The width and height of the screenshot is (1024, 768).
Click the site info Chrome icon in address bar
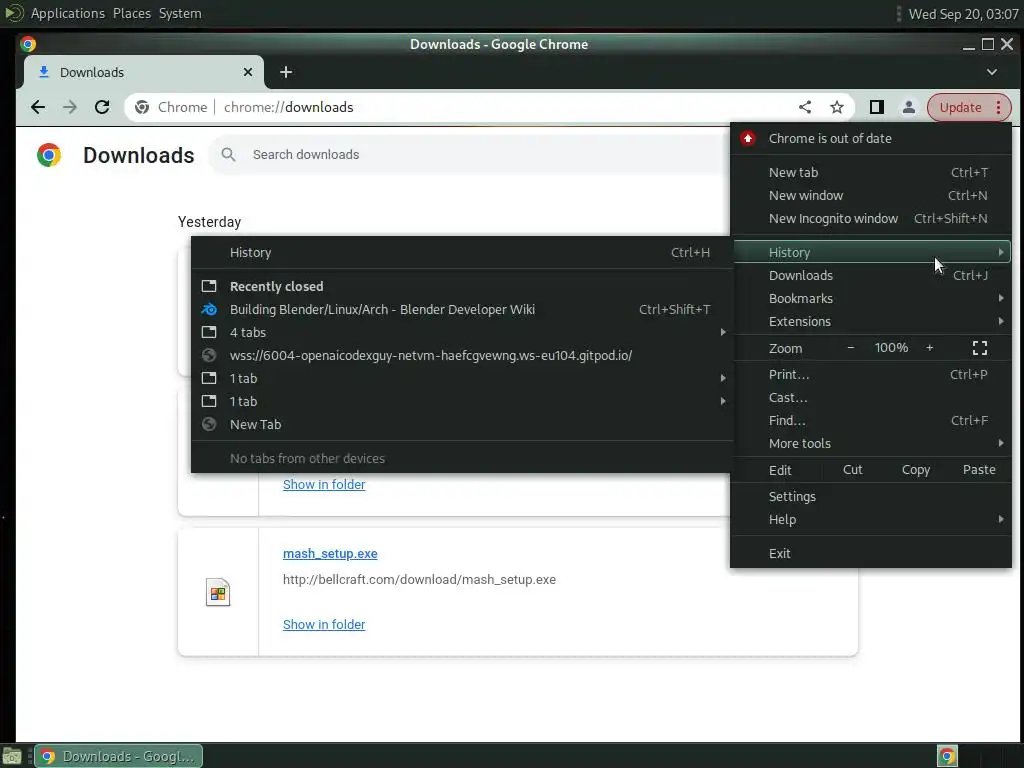point(142,107)
